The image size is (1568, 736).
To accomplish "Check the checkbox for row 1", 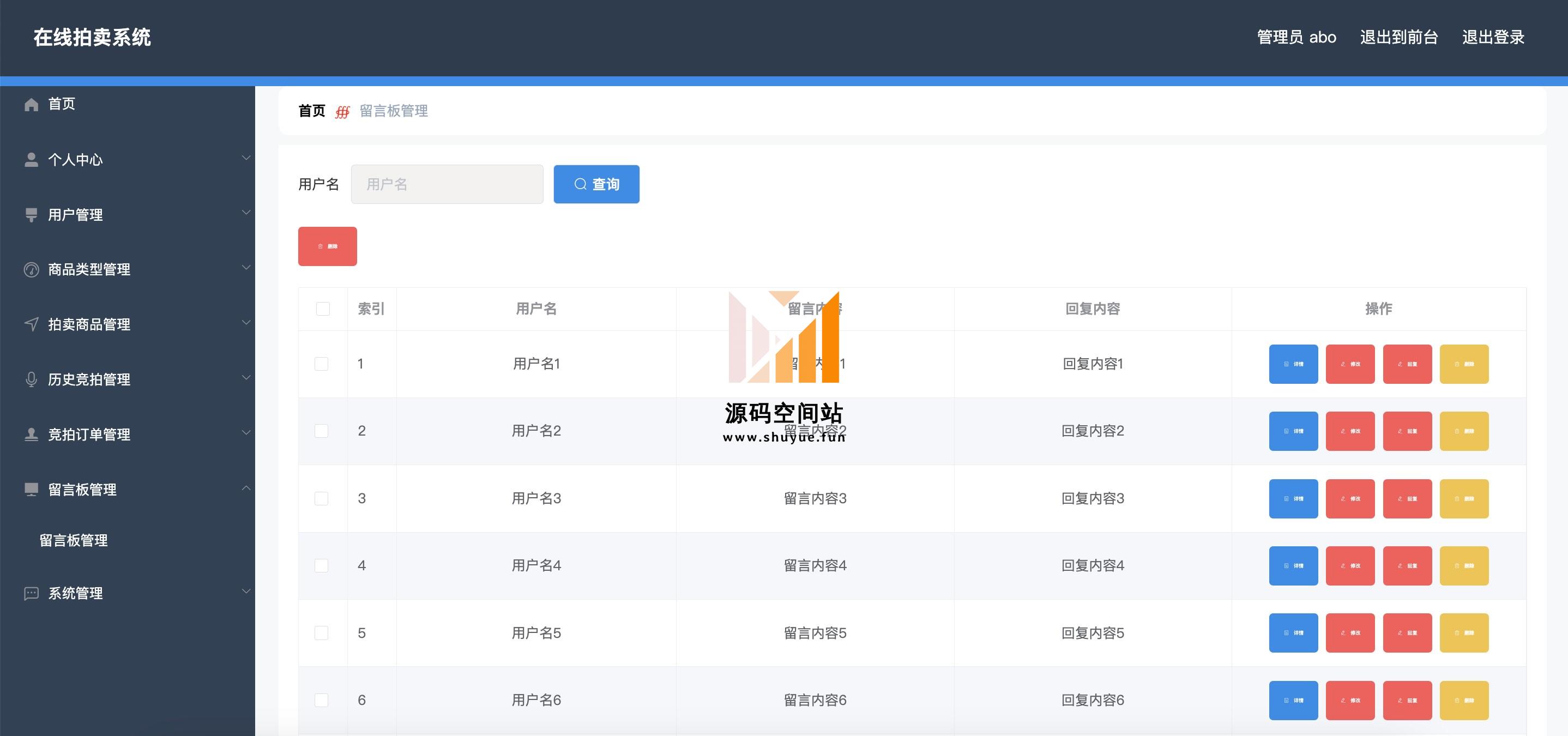I will tap(321, 364).
